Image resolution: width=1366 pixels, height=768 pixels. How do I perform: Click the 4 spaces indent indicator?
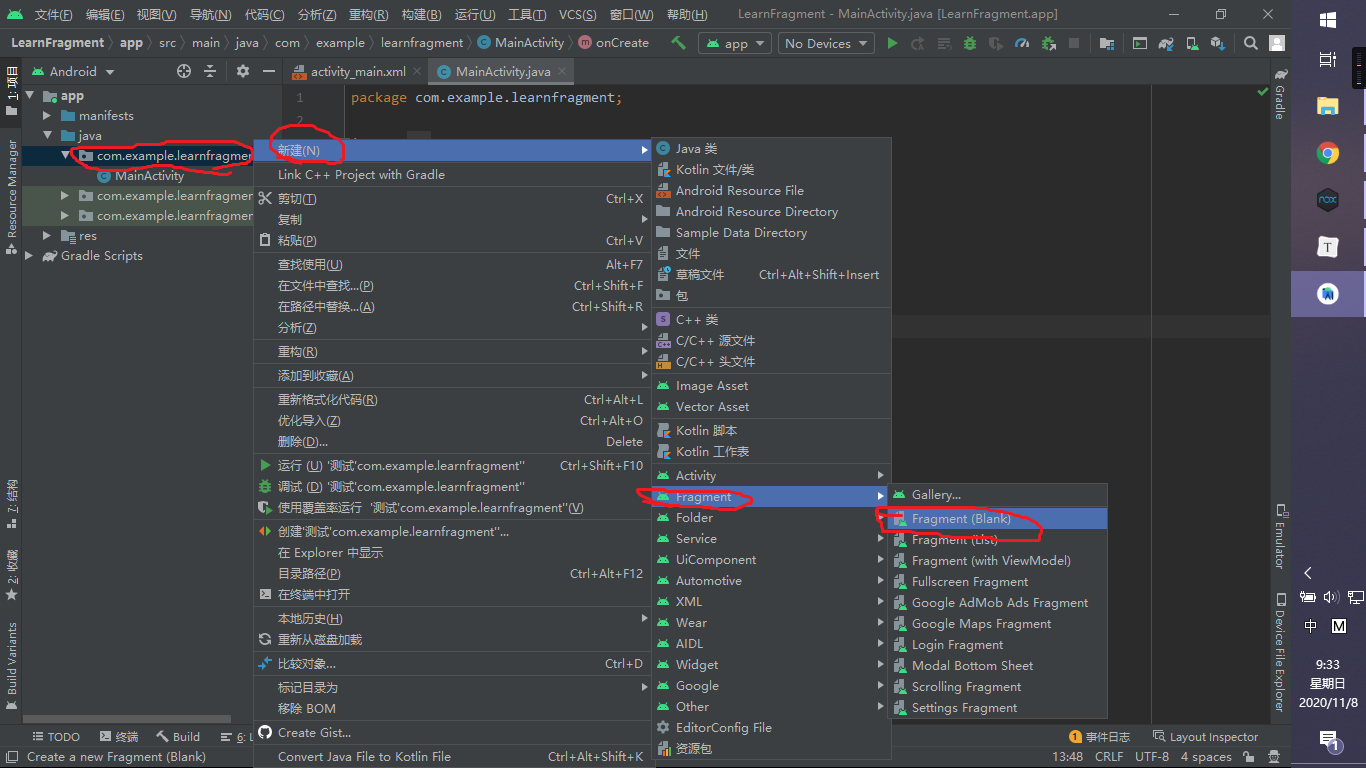tap(1206, 757)
